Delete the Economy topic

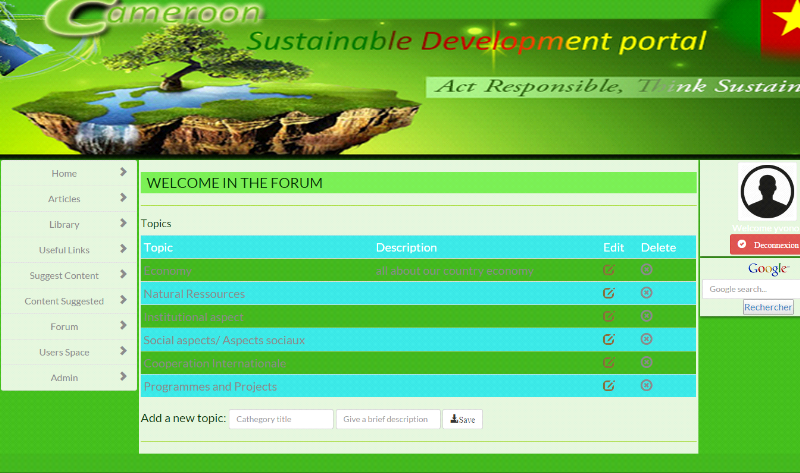point(646,269)
